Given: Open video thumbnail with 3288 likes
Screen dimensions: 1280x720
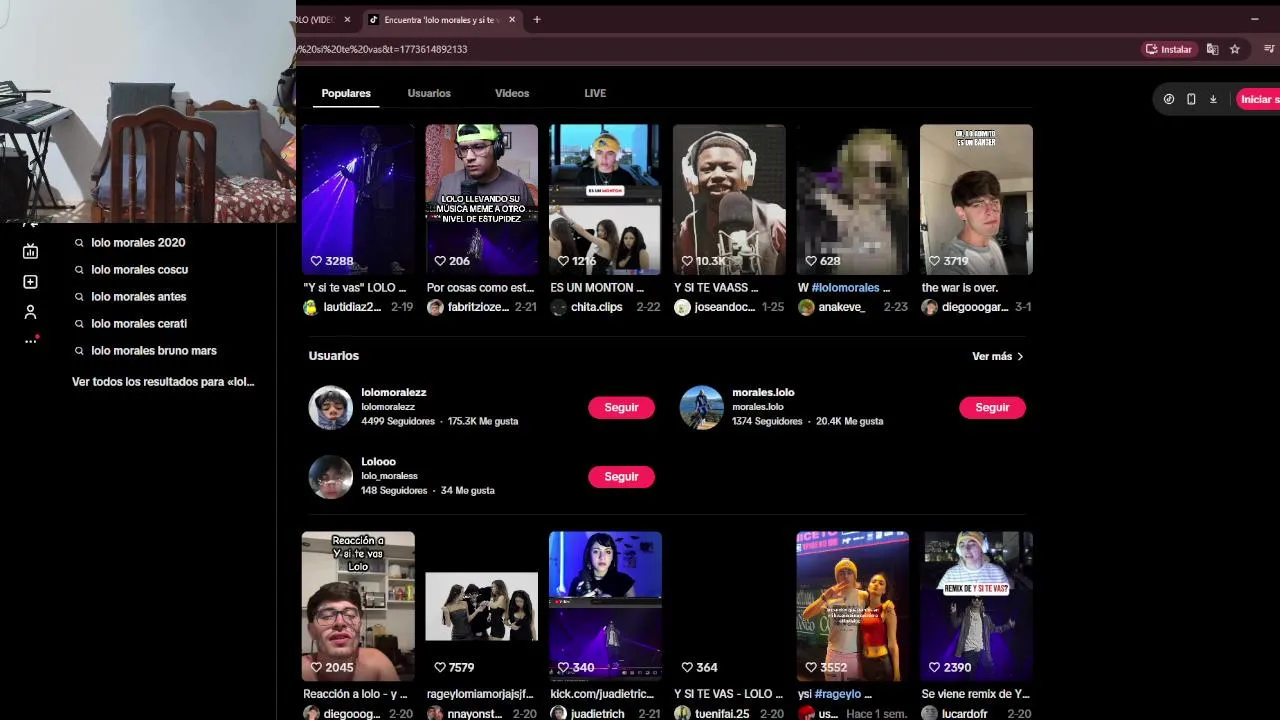Looking at the screenshot, I should (x=358, y=199).
